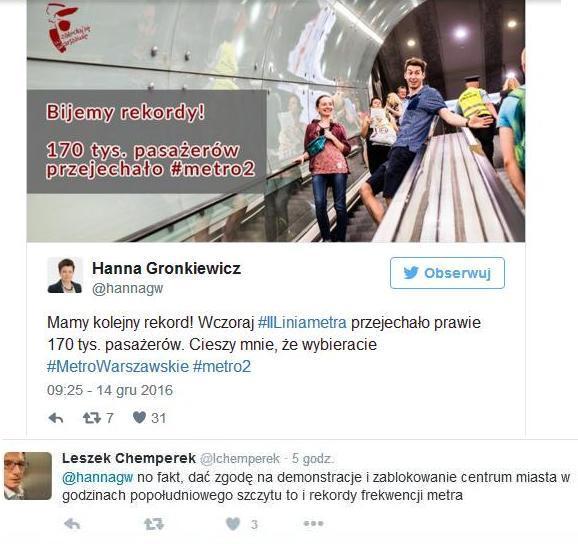Open the #metro2 hashtag link

[x=222, y=366]
